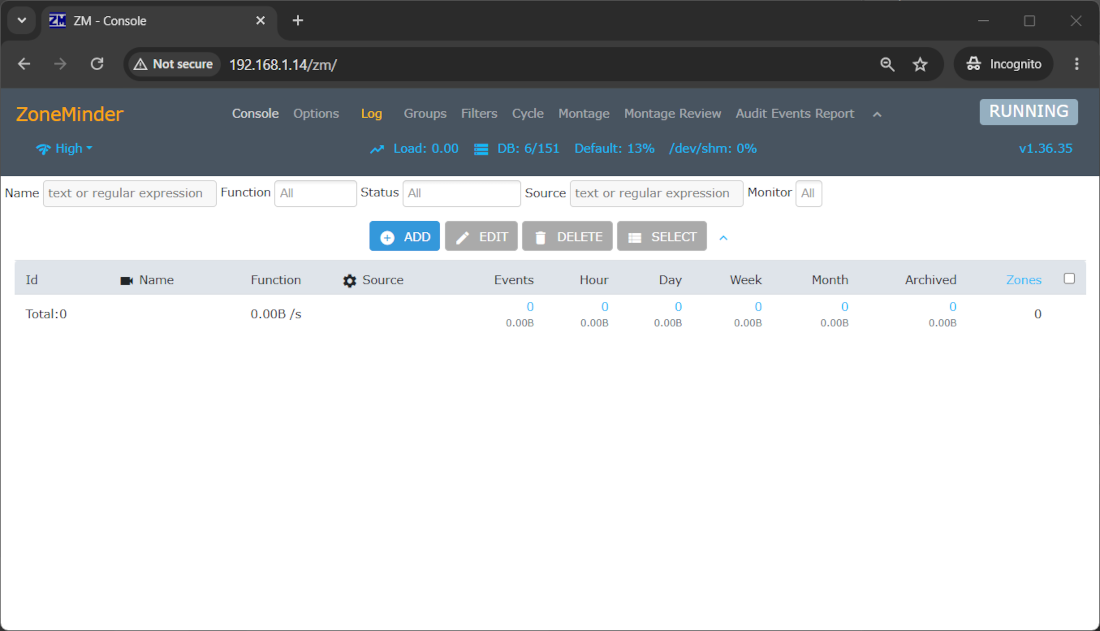This screenshot has width=1100, height=631.
Task: Open the Audit Events Report
Action: click(795, 114)
